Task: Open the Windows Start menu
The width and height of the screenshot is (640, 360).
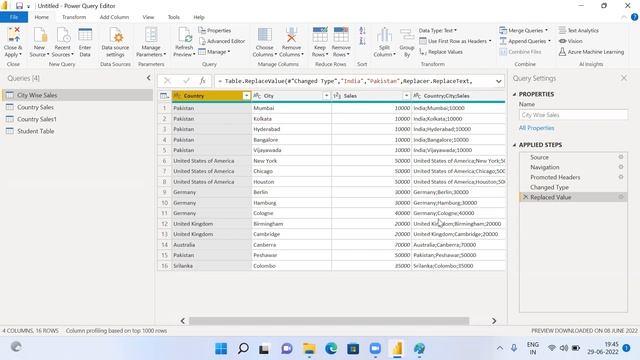Action: click(221, 349)
